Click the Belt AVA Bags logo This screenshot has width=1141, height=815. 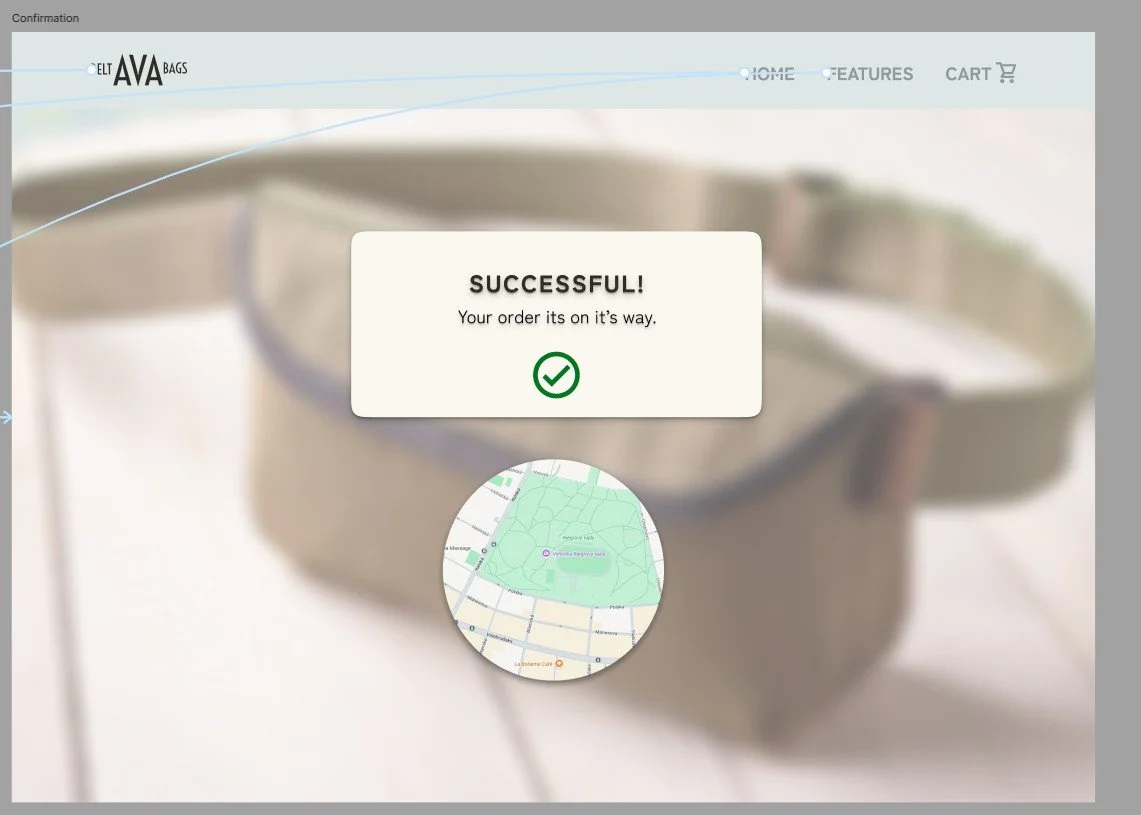tap(138, 71)
